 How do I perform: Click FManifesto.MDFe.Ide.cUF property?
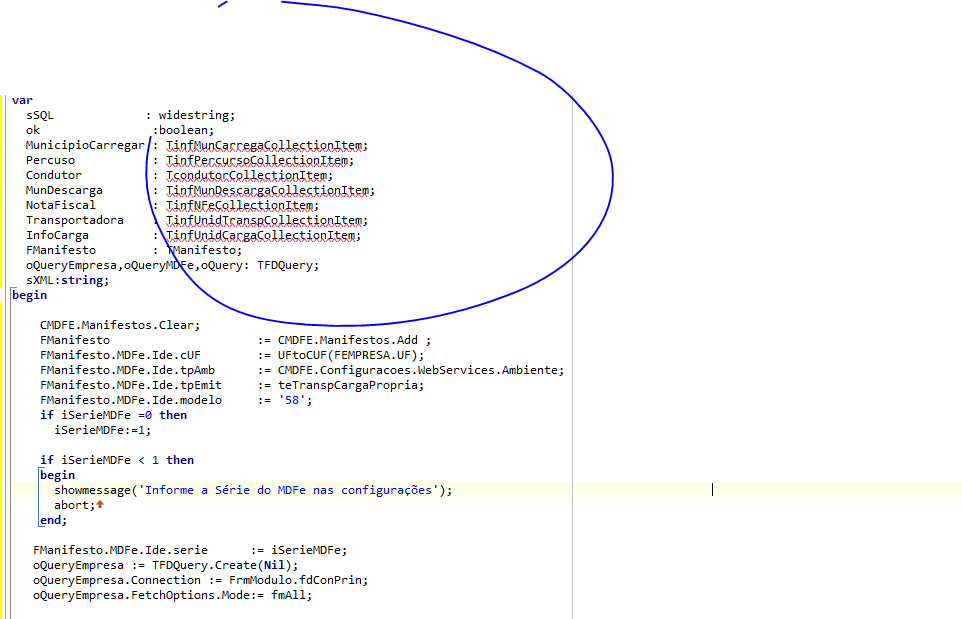(x=120, y=355)
